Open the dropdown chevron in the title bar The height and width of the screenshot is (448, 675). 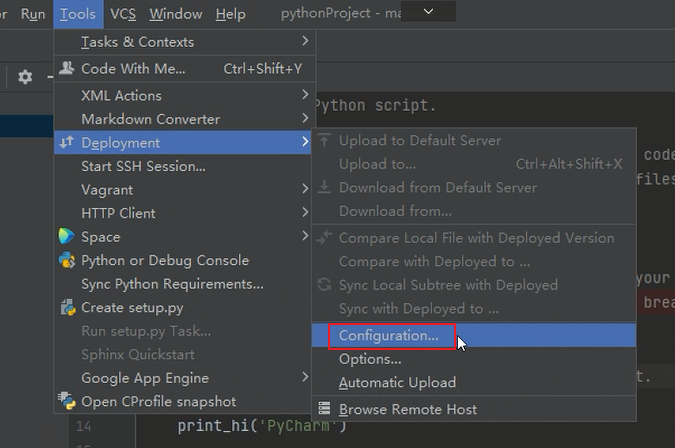(428, 12)
